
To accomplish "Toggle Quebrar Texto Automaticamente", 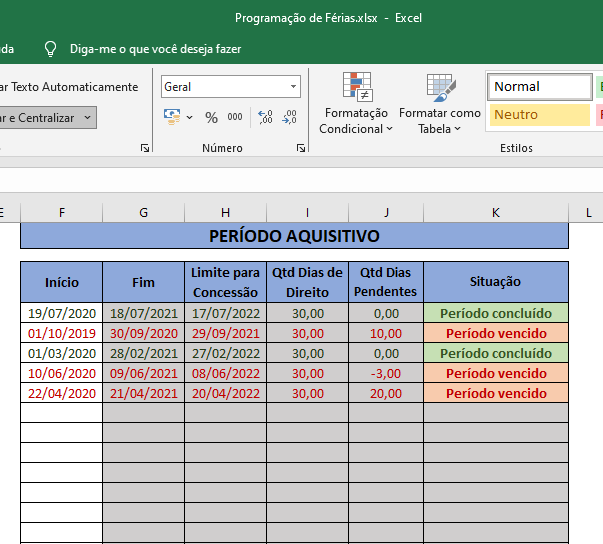I will [69, 87].
